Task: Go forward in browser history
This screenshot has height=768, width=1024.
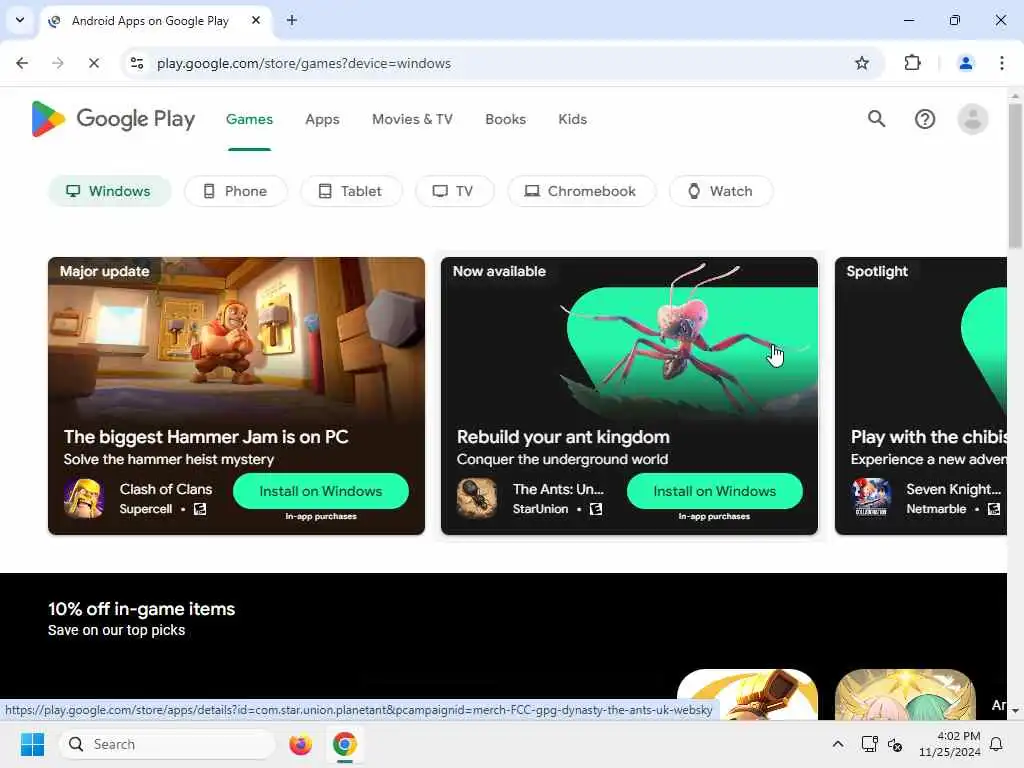Action: (x=58, y=63)
